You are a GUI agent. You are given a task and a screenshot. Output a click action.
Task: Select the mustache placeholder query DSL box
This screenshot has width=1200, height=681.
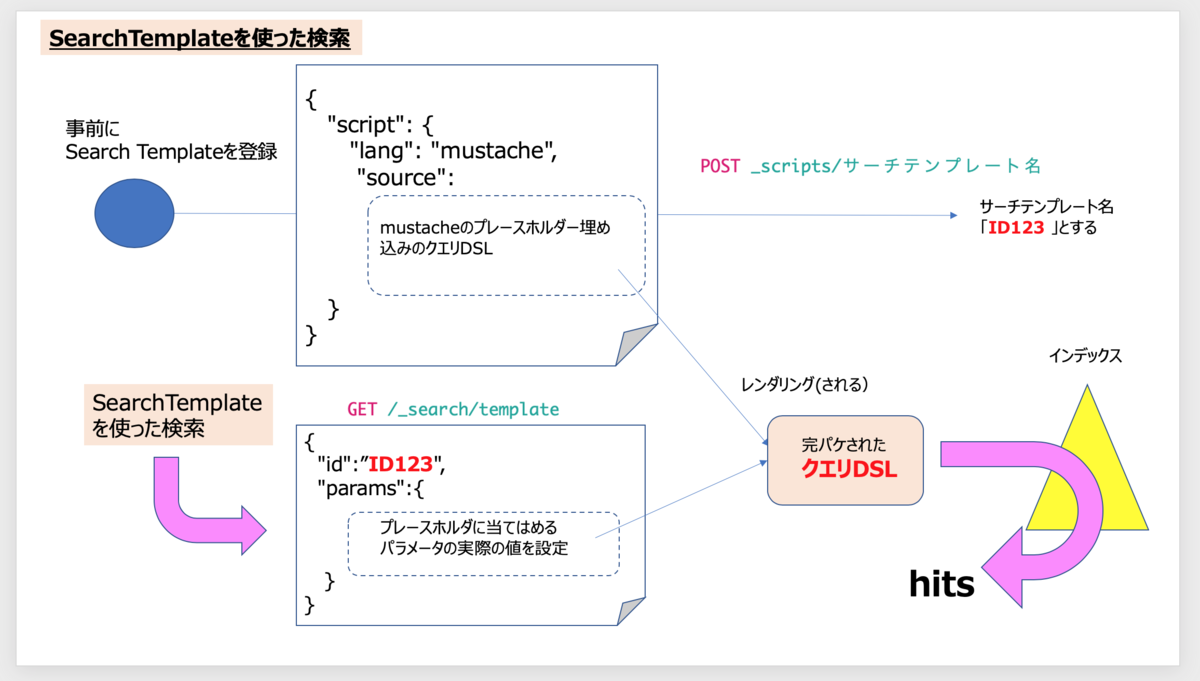(506, 245)
